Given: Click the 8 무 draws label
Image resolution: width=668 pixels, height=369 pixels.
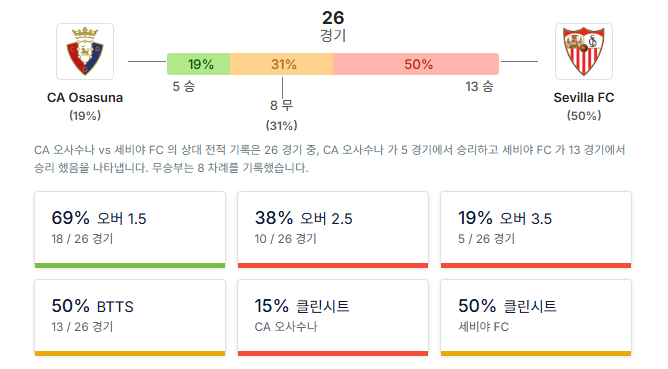Looking at the screenshot, I should tap(282, 105).
